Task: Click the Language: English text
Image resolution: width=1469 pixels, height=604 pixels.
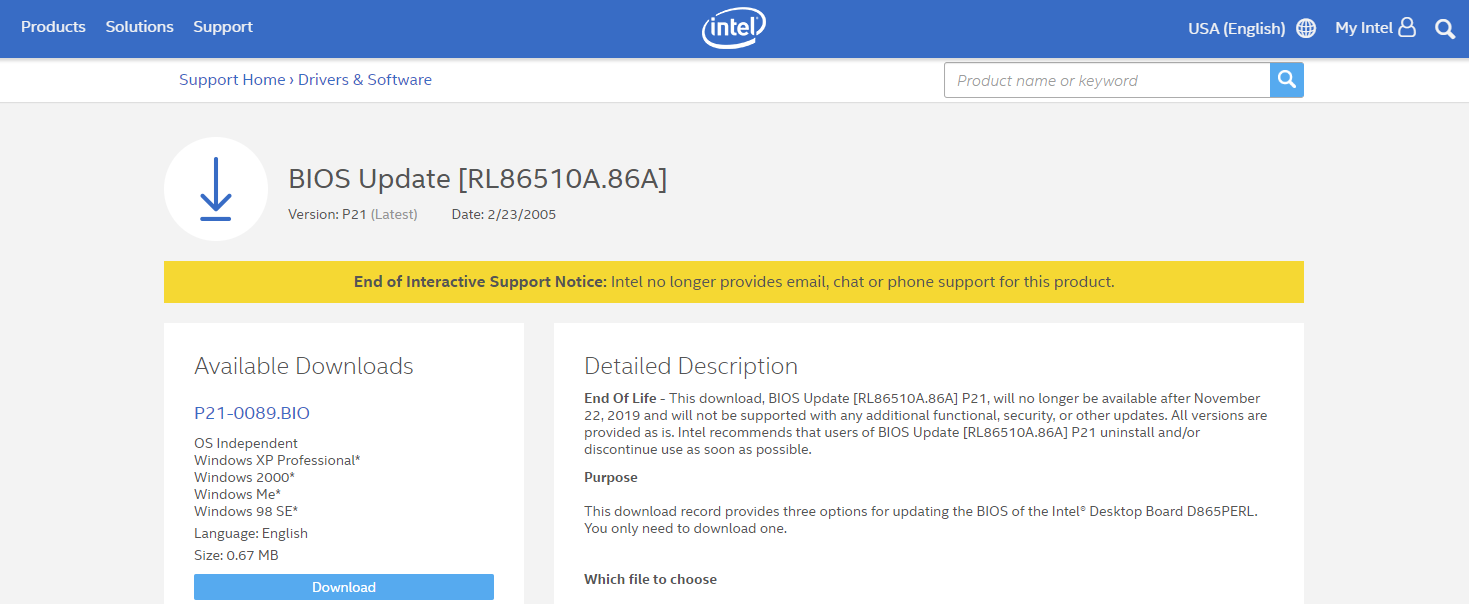Action: pos(251,533)
